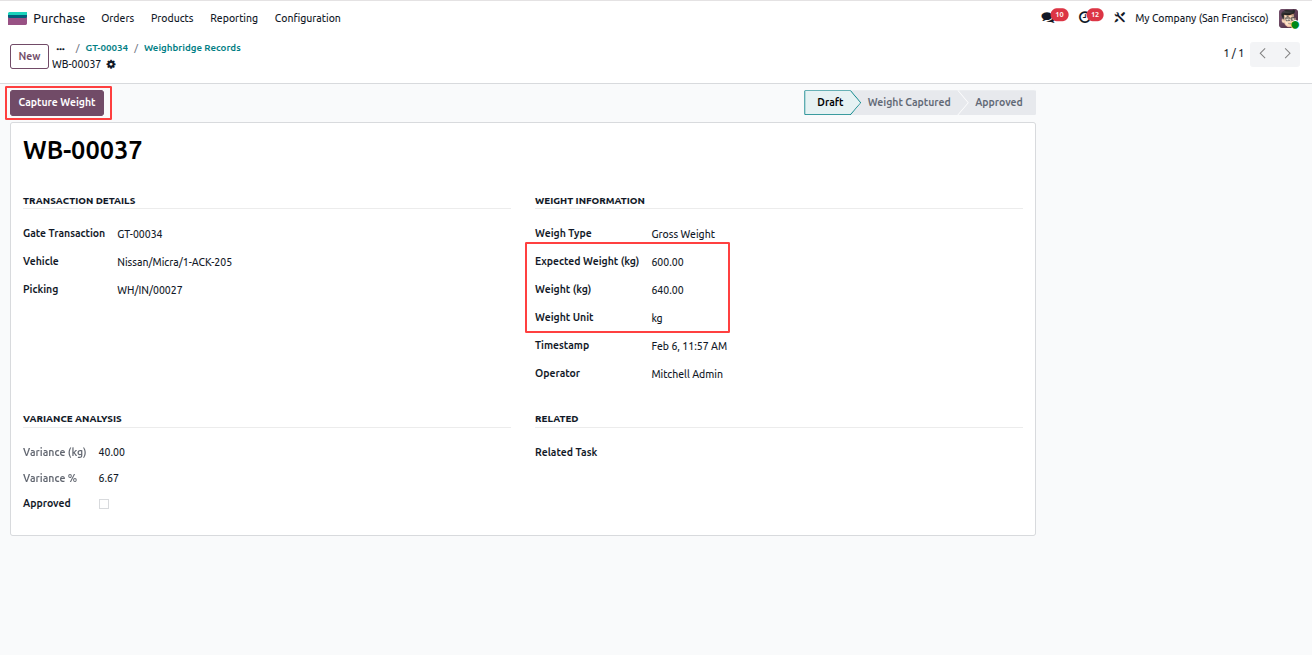Screen dimensions: 1312x655
Task: Open the gear actions menu beside WB-00037
Action: click(111, 64)
